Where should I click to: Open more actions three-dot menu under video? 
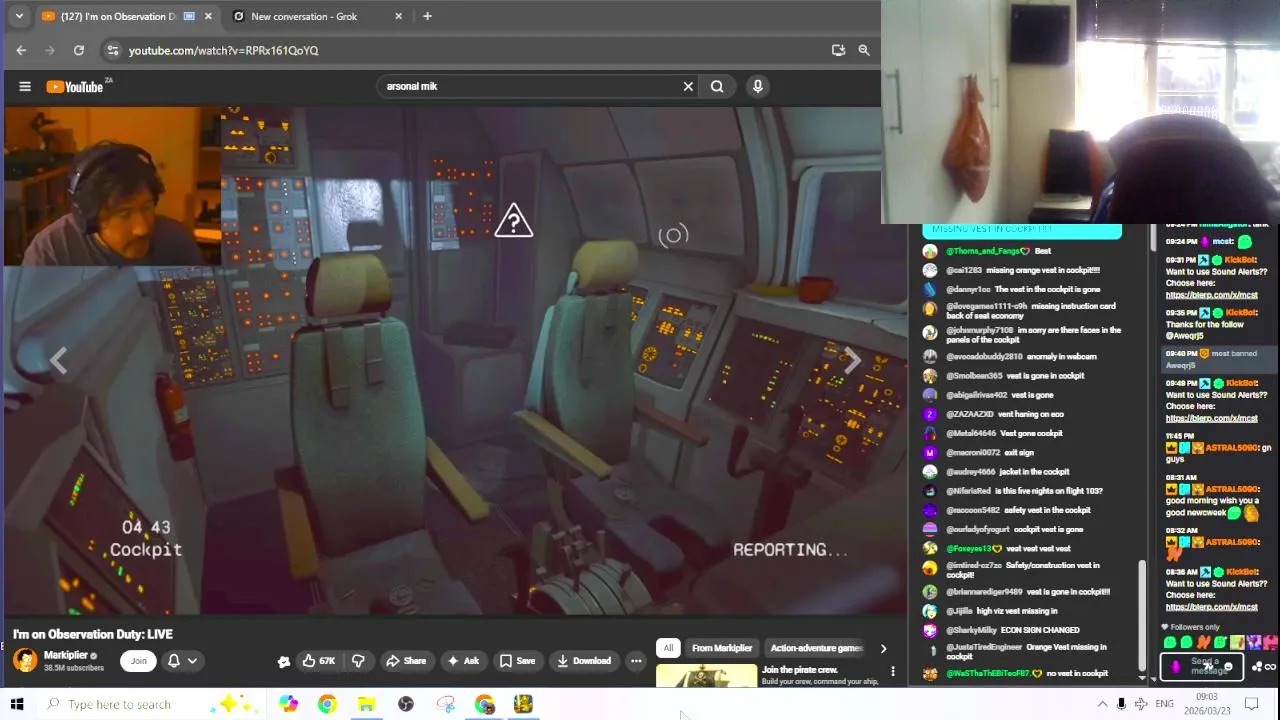(636, 661)
